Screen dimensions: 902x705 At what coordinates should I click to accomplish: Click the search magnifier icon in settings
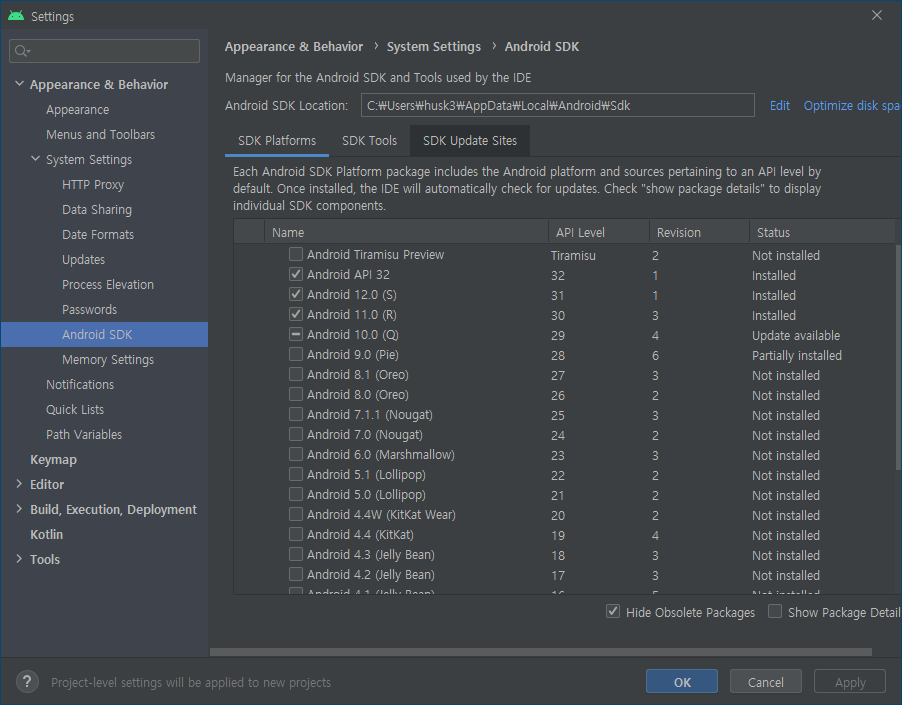22,51
